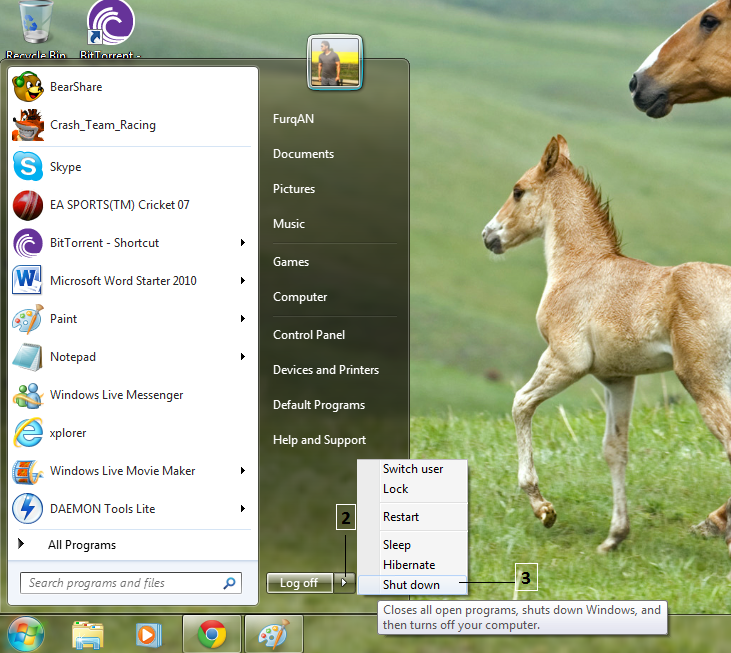731x653 pixels.
Task: Launch the EA SPORTS Cricket 07 ball icon
Action: 28,205
